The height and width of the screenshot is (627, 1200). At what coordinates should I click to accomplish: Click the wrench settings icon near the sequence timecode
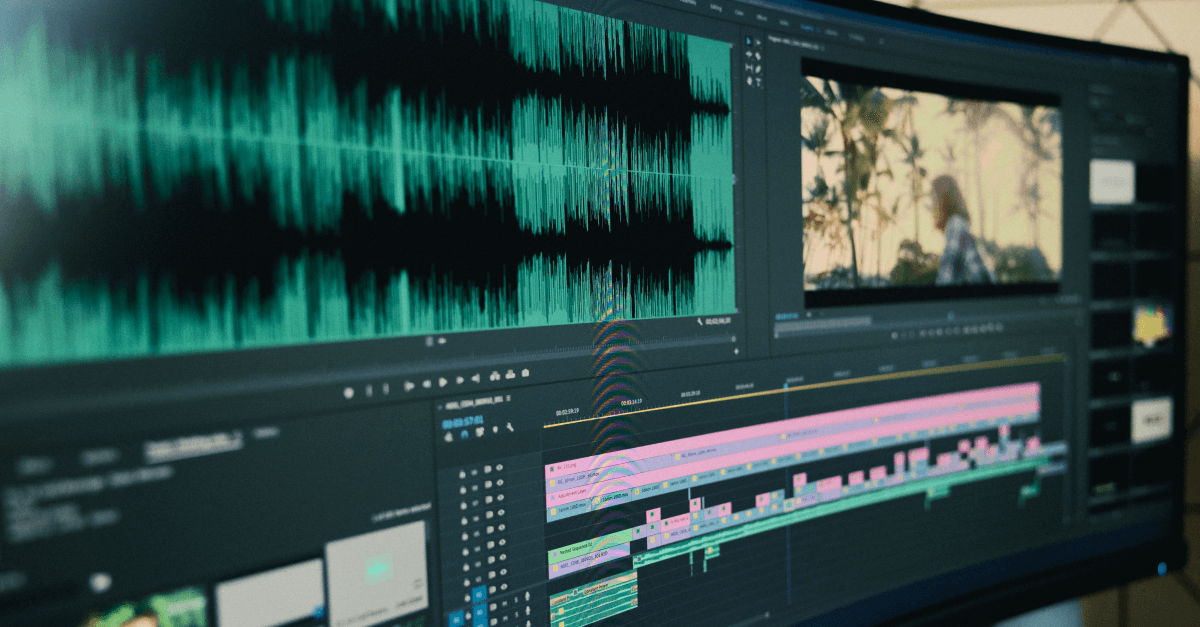[x=510, y=428]
